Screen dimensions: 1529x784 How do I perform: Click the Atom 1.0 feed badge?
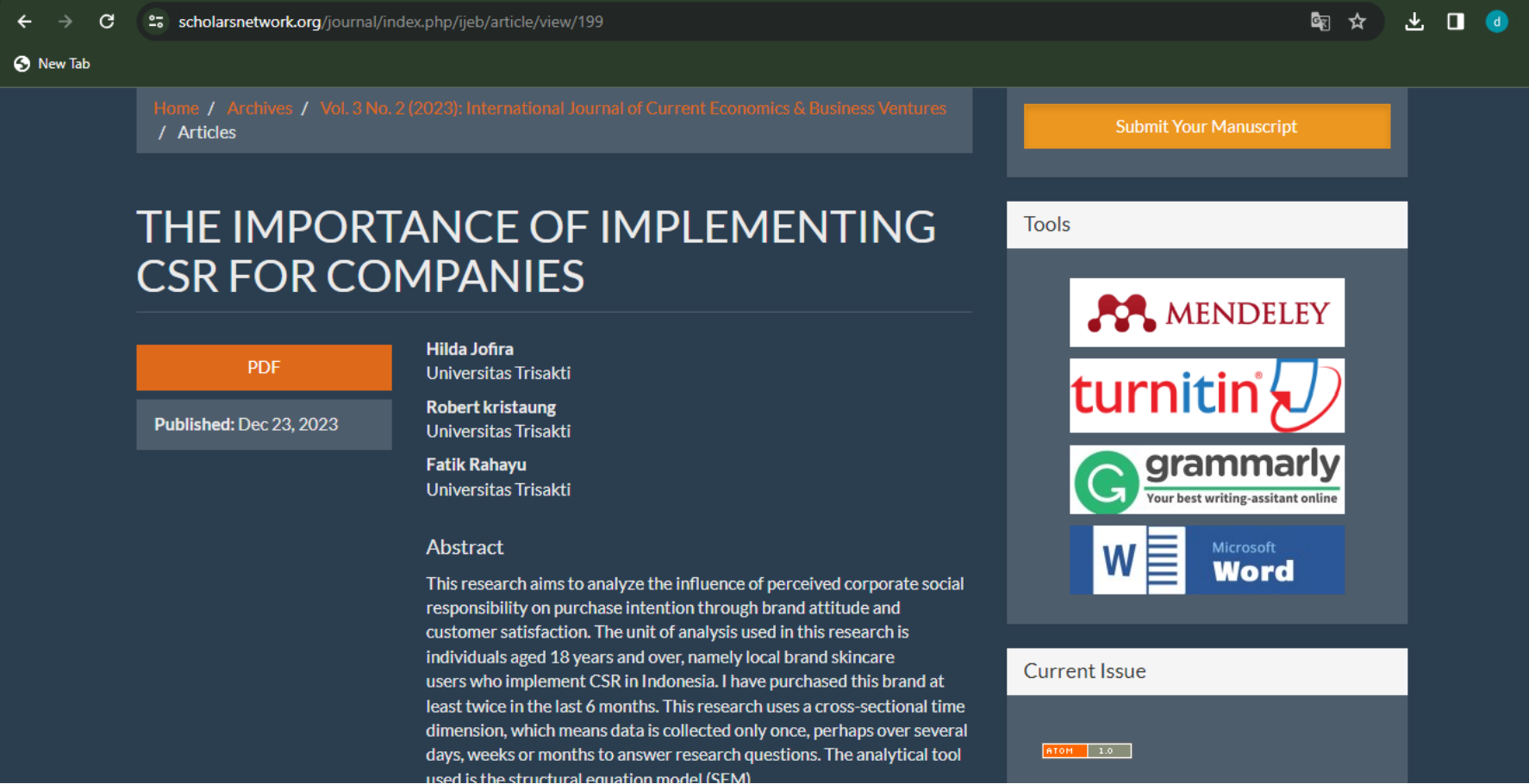pos(1086,750)
